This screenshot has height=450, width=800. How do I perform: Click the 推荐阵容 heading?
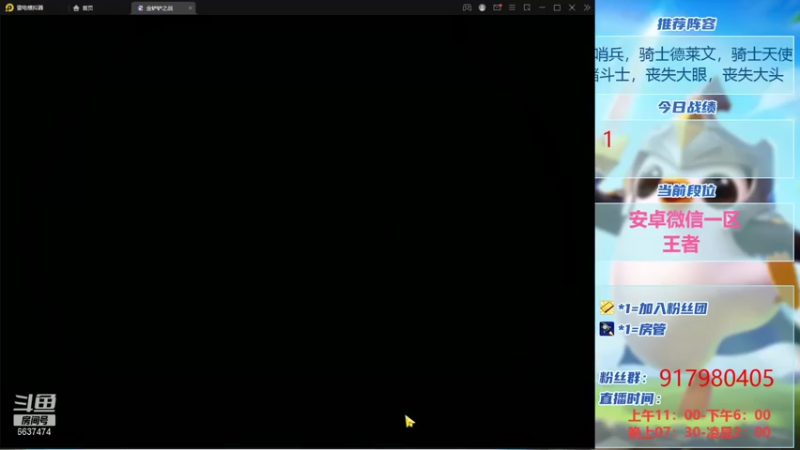click(686, 24)
